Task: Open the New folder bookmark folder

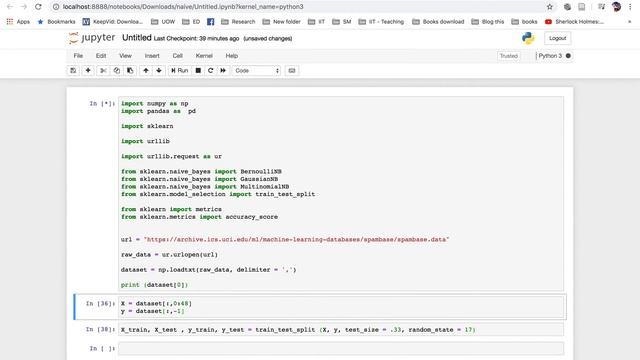Action: [282, 22]
